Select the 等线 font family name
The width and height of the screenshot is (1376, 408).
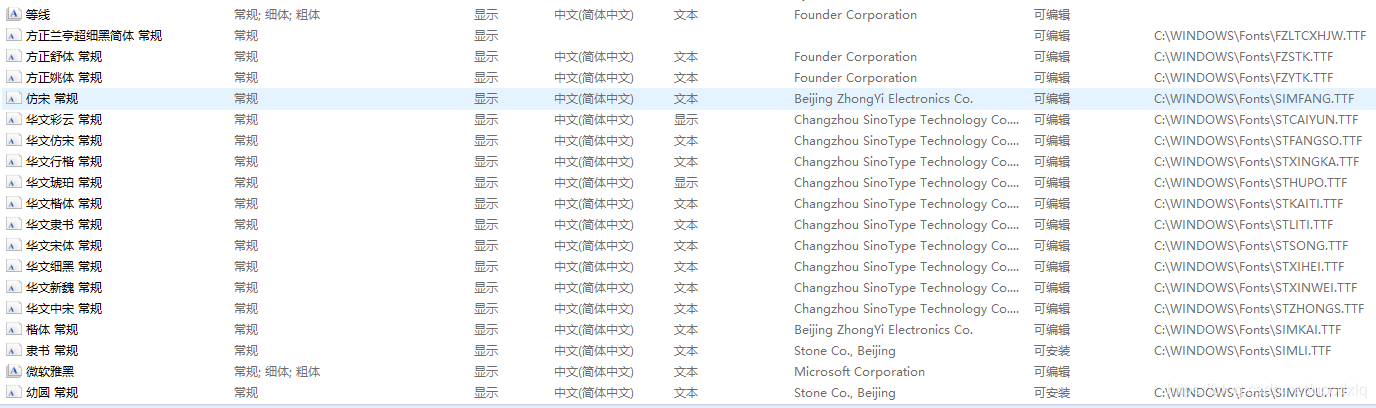(38, 15)
